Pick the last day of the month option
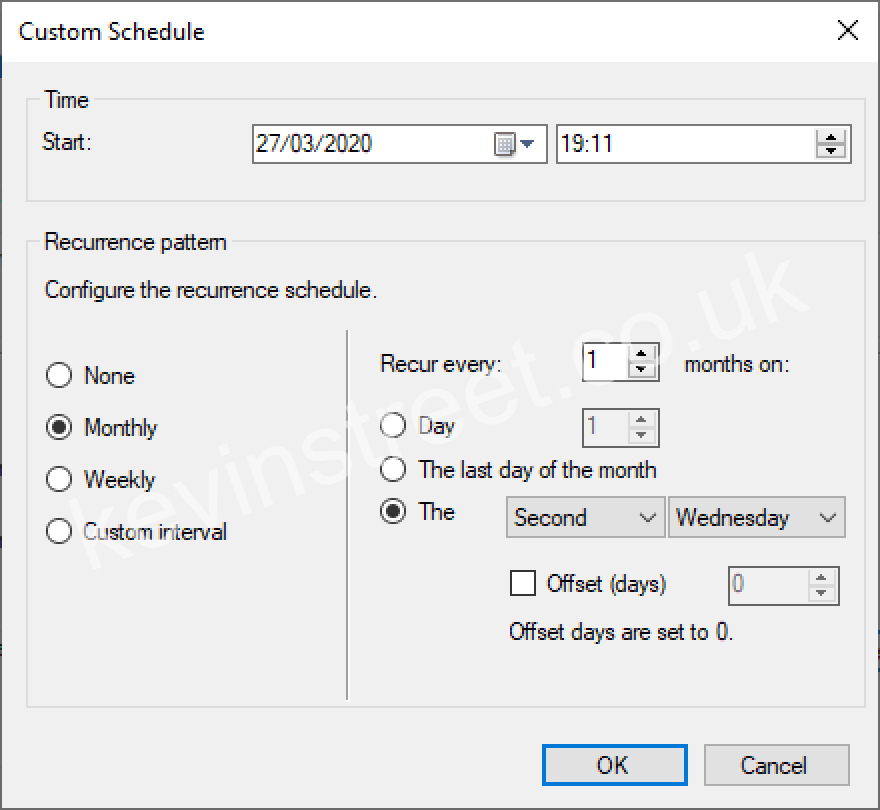The height and width of the screenshot is (810, 880). tap(394, 470)
